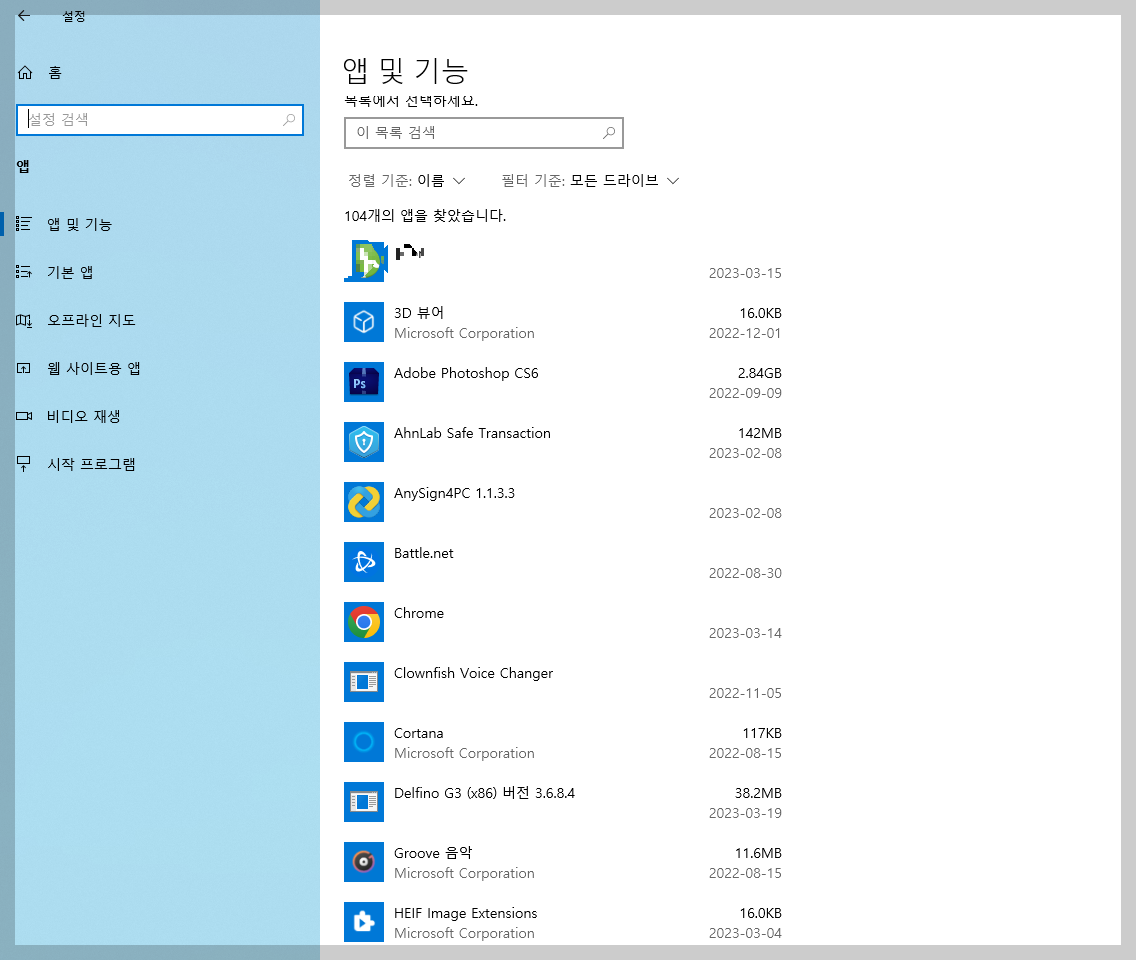Open 오프라인 지도 in the sidebar

(x=91, y=320)
